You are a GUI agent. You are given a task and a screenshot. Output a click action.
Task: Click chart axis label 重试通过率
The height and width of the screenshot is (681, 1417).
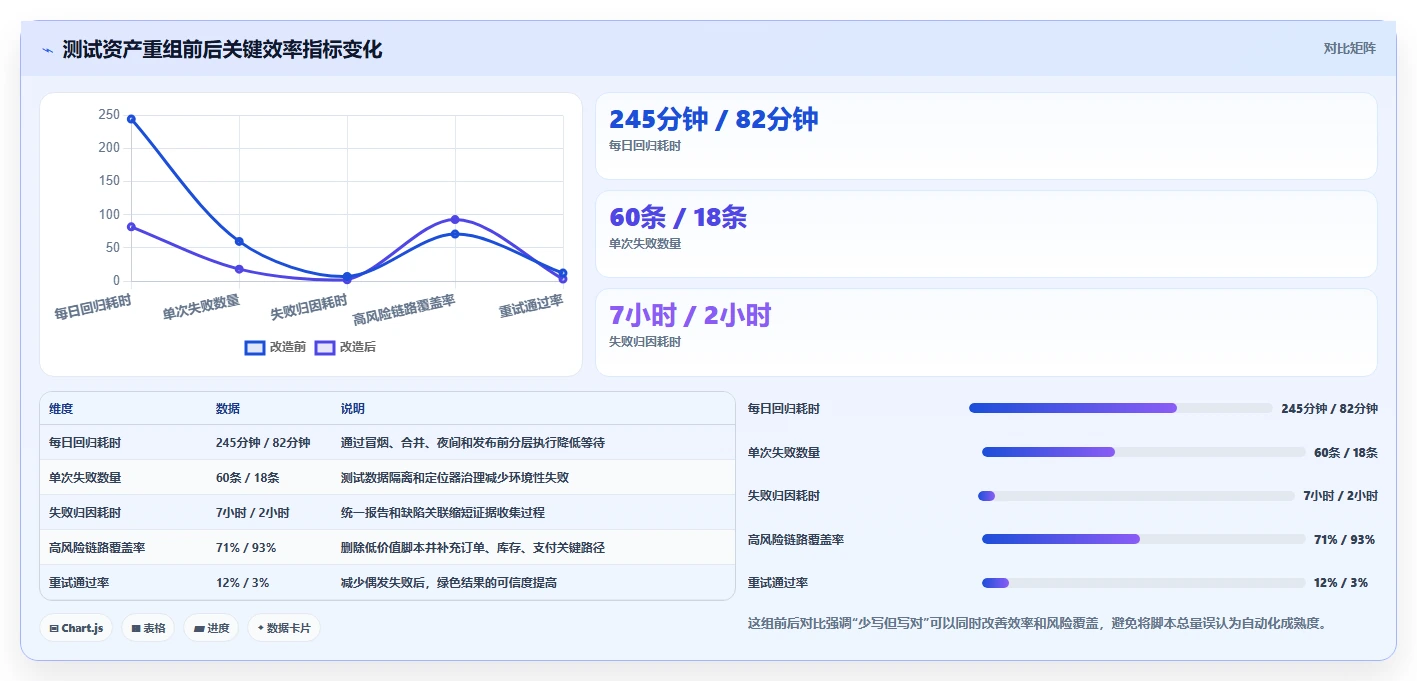pos(531,305)
